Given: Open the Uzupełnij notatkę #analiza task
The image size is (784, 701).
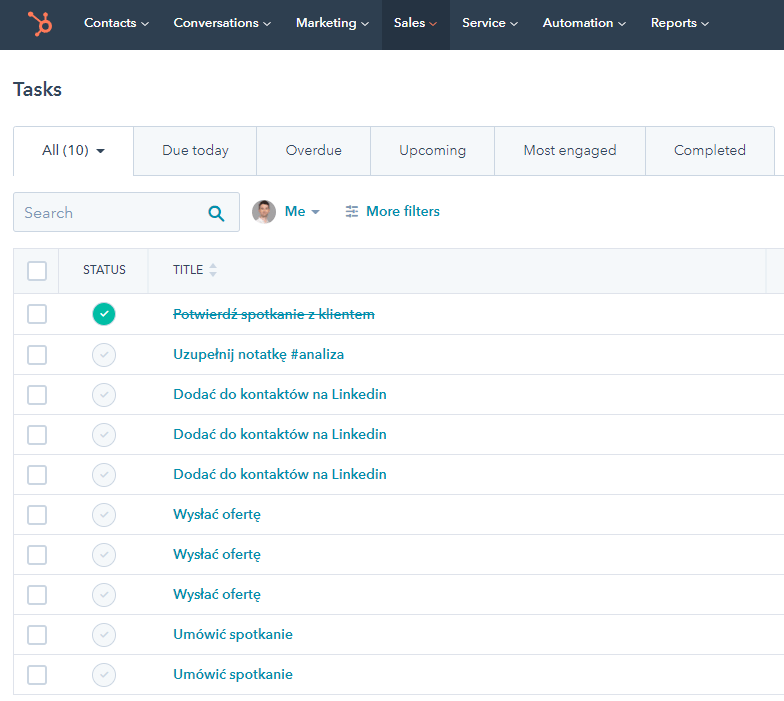Looking at the screenshot, I should (258, 354).
